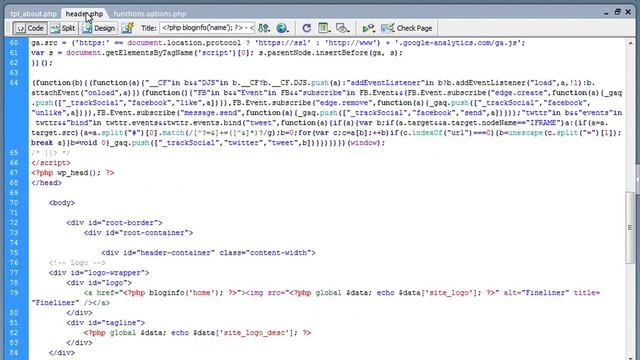Click the </head> closing tag
Image resolution: width=640 pixels, height=360 pixels.
[47, 183]
